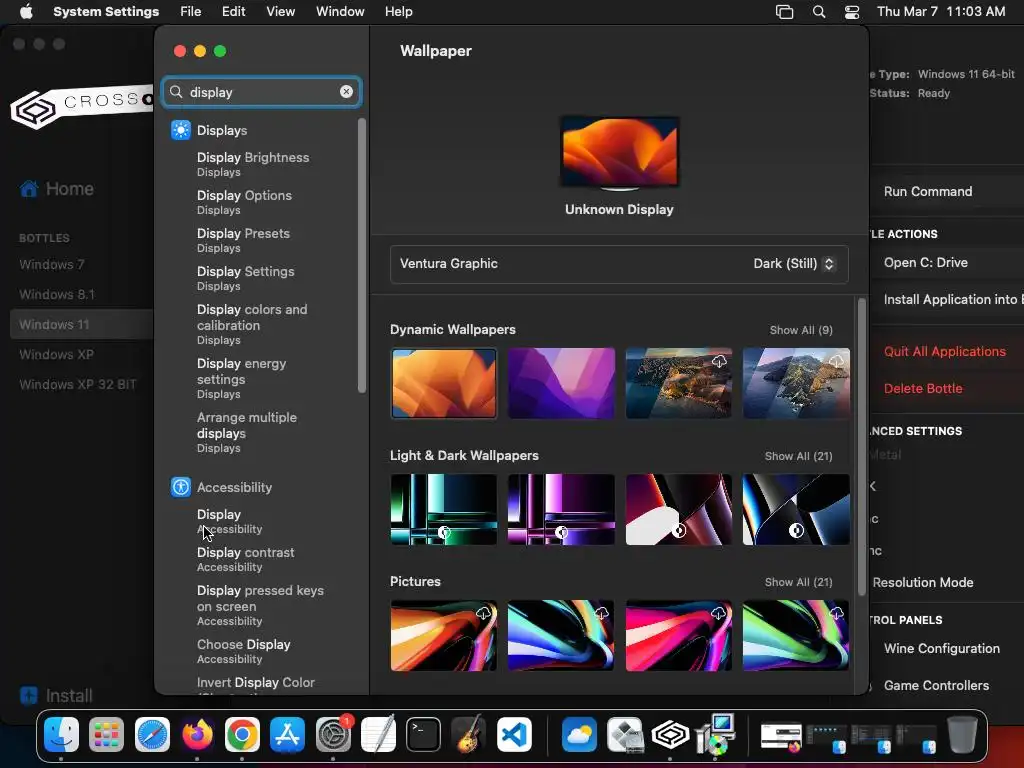Open Display colors and calibration result
Screen dimensions: 1024x768
(x=252, y=324)
